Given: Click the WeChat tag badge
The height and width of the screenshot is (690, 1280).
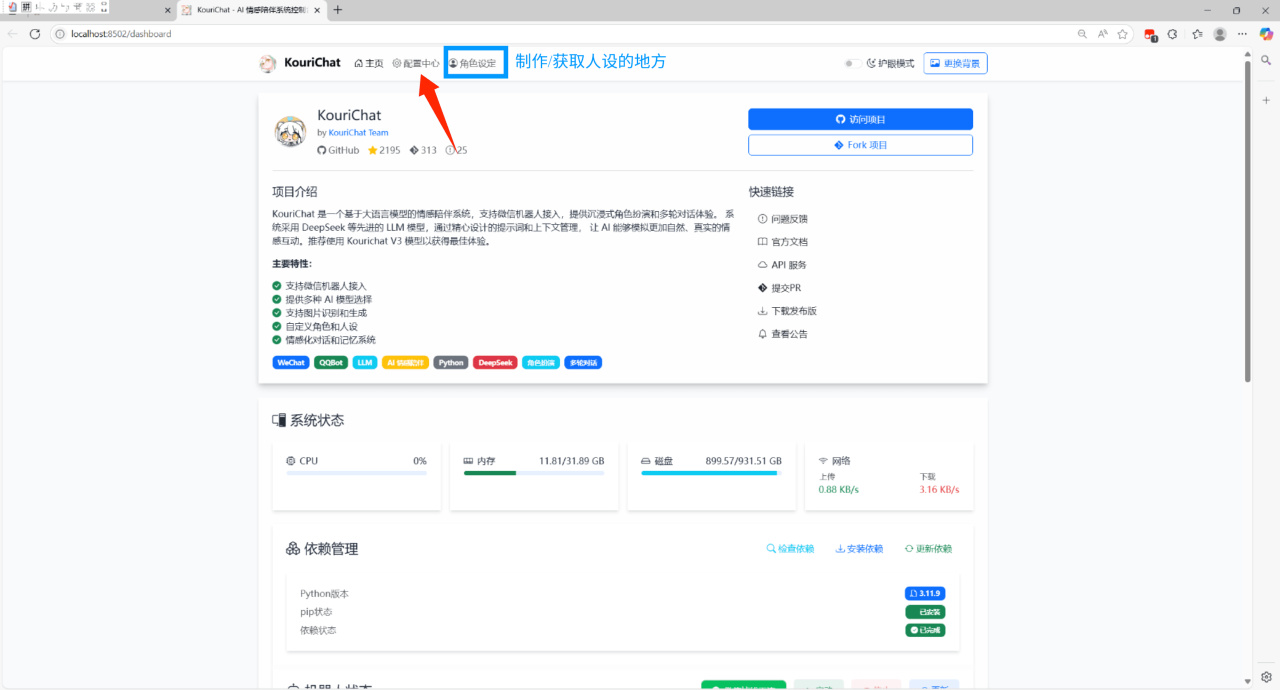Looking at the screenshot, I should coord(291,362).
